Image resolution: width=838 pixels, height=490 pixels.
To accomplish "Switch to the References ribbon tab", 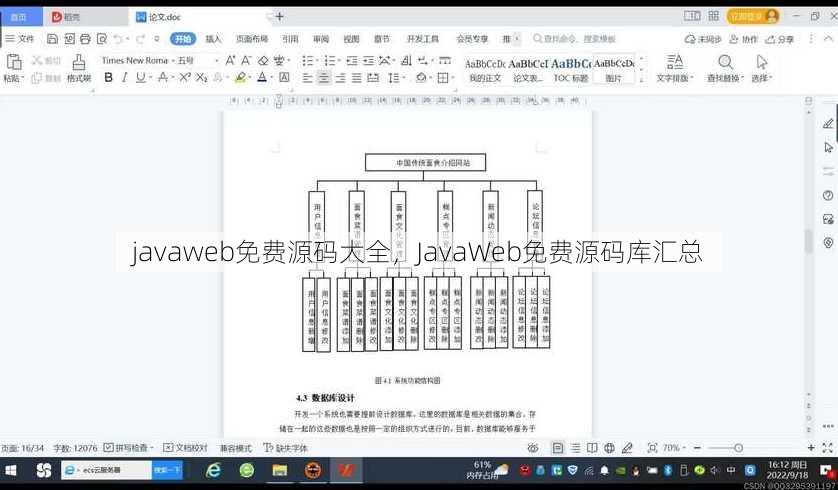I will [x=290, y=39].
